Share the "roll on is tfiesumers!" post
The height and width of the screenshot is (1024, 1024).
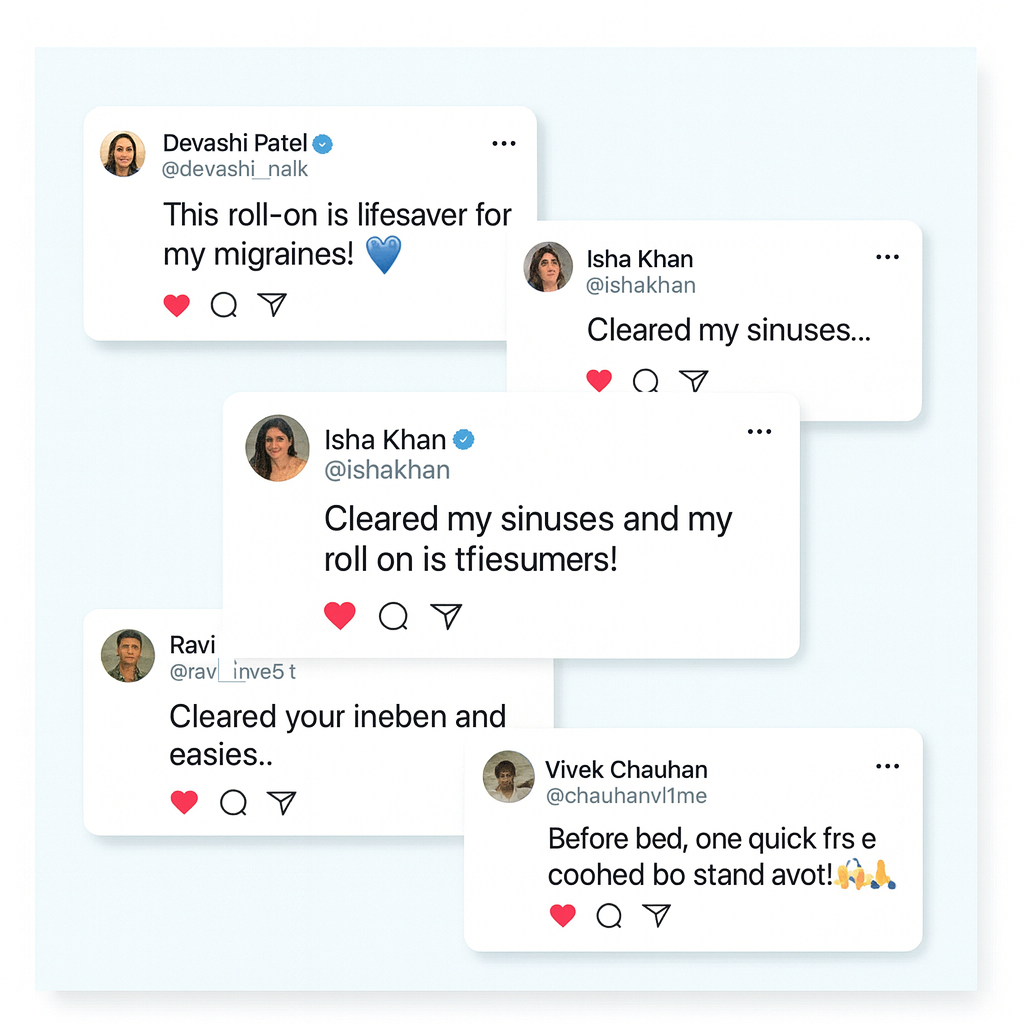pyautogui.click(x=446, y=616)
